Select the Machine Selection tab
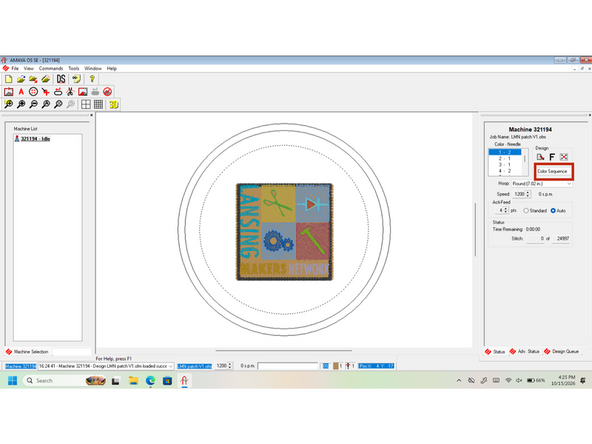Viewport: 592px width, 444px height. pos(27,352)
